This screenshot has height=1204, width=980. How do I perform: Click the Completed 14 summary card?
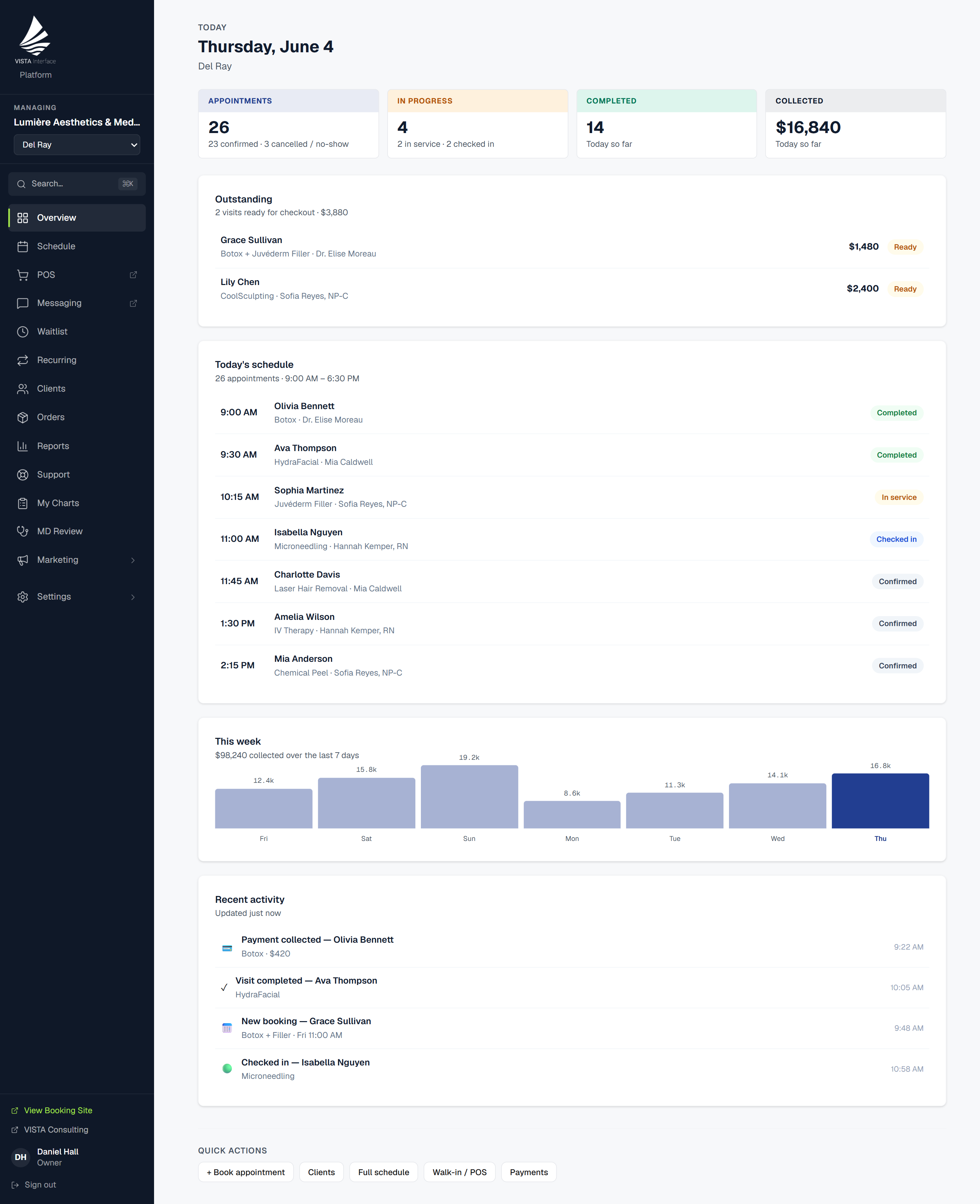tap(667, 124)
